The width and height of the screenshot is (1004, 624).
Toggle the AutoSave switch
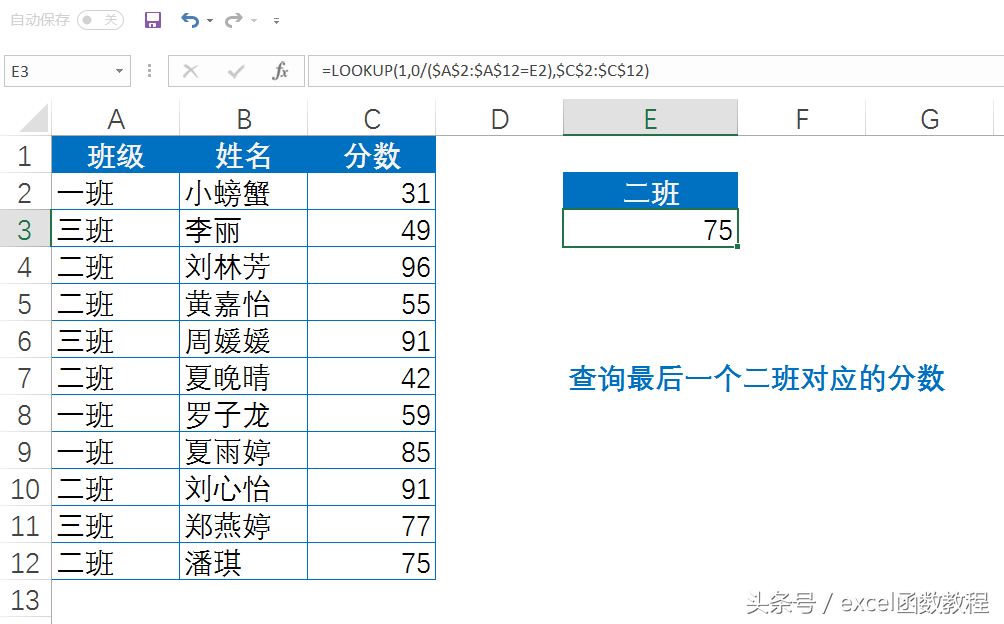101,20
